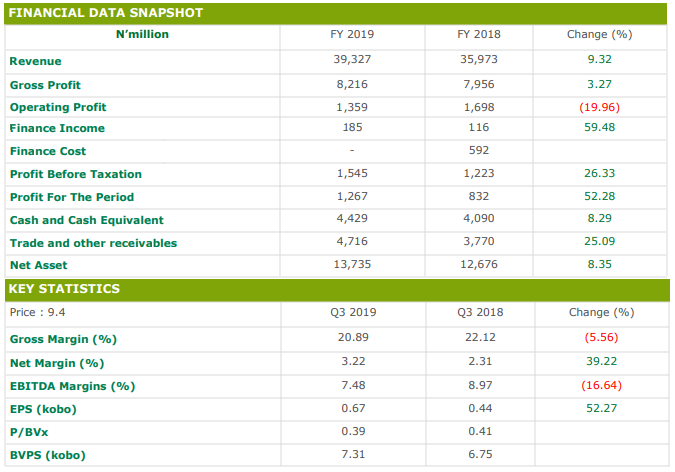
Task: Select the Price : 9.4 cell
Action: point(37,312)
